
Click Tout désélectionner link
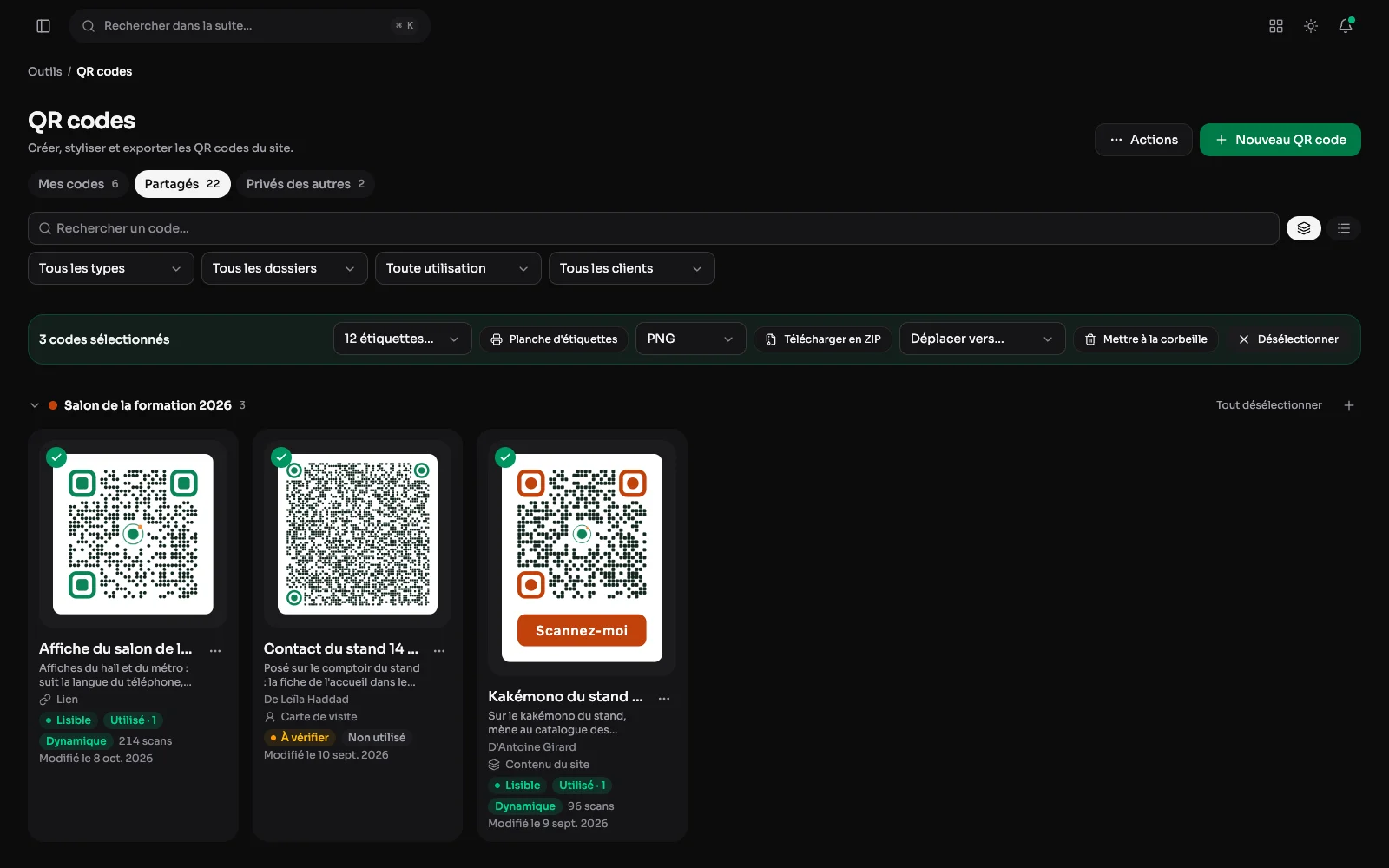pyautogui.click(x=1268, y=405)
